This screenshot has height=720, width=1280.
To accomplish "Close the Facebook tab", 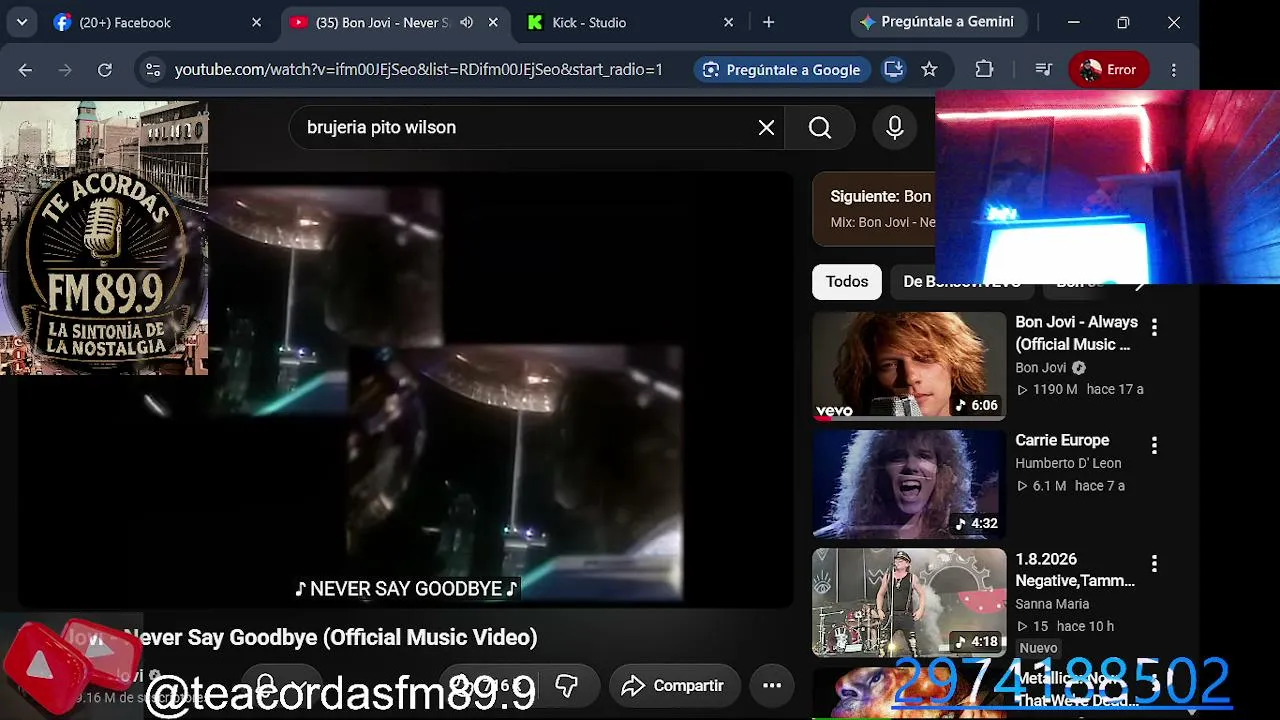I will [256, 22].
